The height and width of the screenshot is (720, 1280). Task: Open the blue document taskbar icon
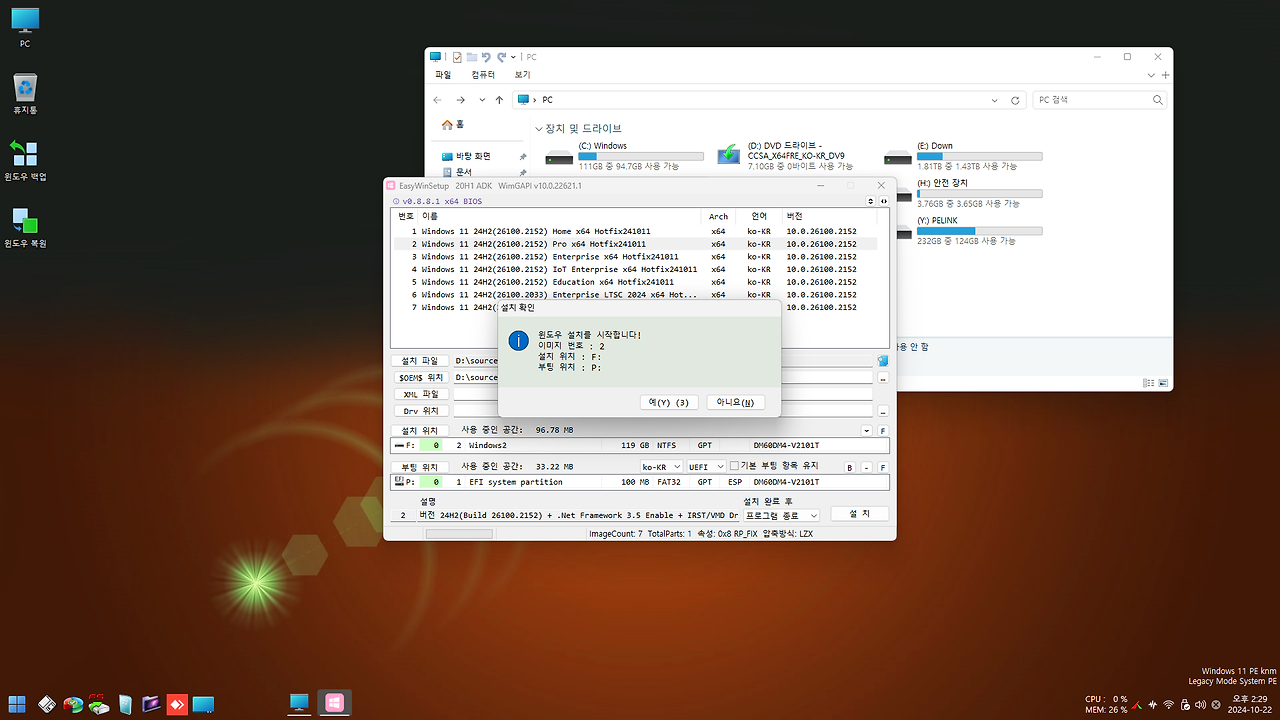pos(125,704)
